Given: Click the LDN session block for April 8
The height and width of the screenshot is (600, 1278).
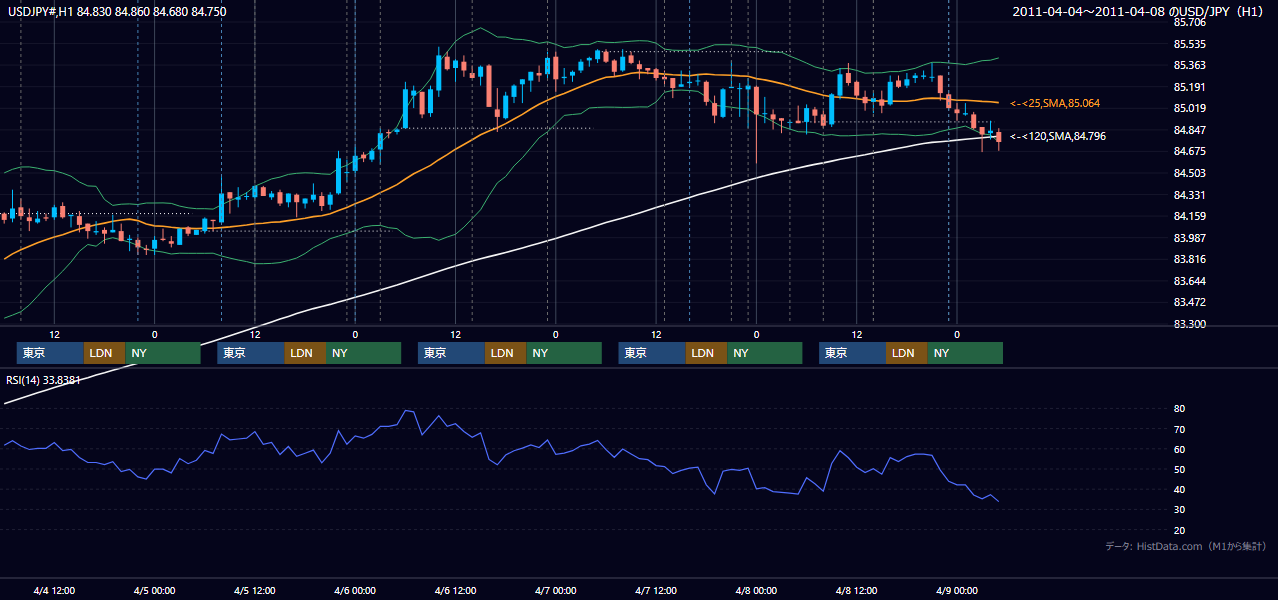Looking at the screenshot, I should tap(906, 353).
